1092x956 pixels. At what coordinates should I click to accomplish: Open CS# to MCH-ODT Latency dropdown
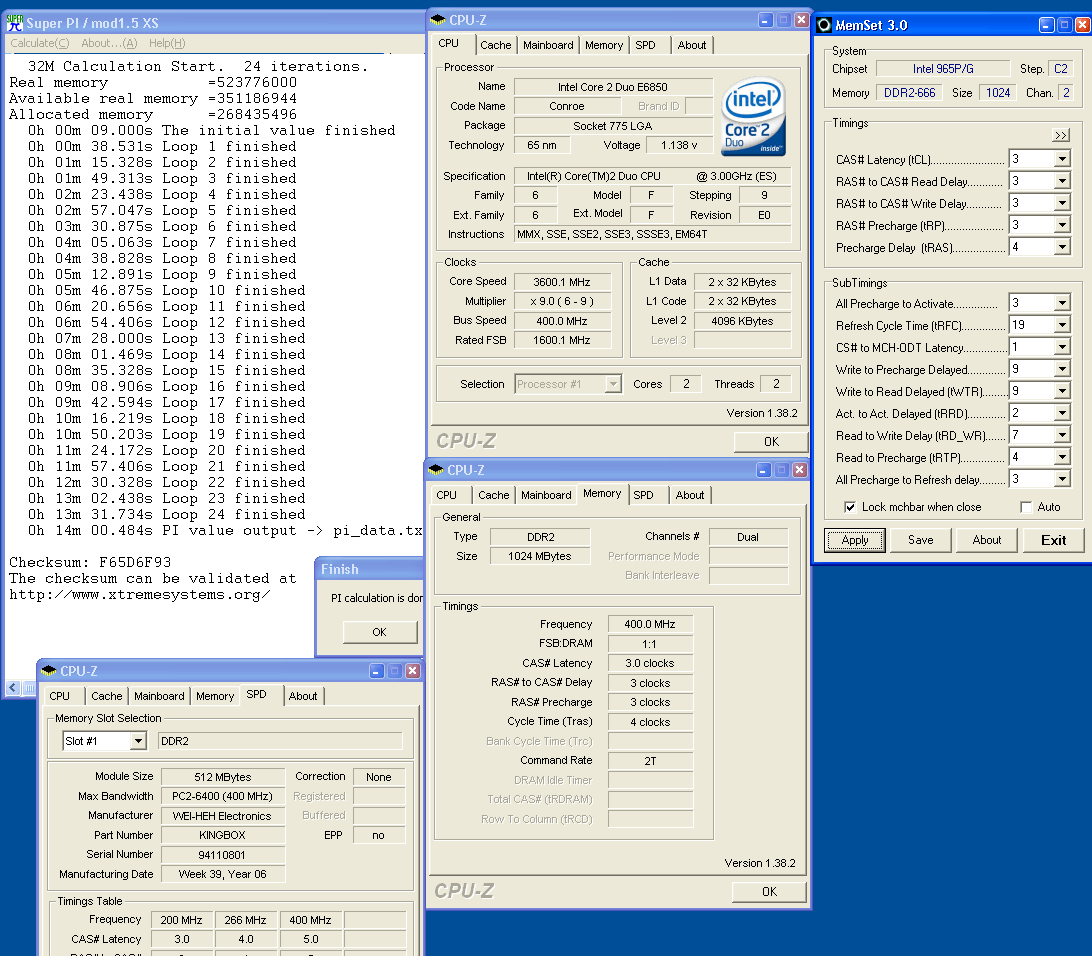tap(1062, 347)
